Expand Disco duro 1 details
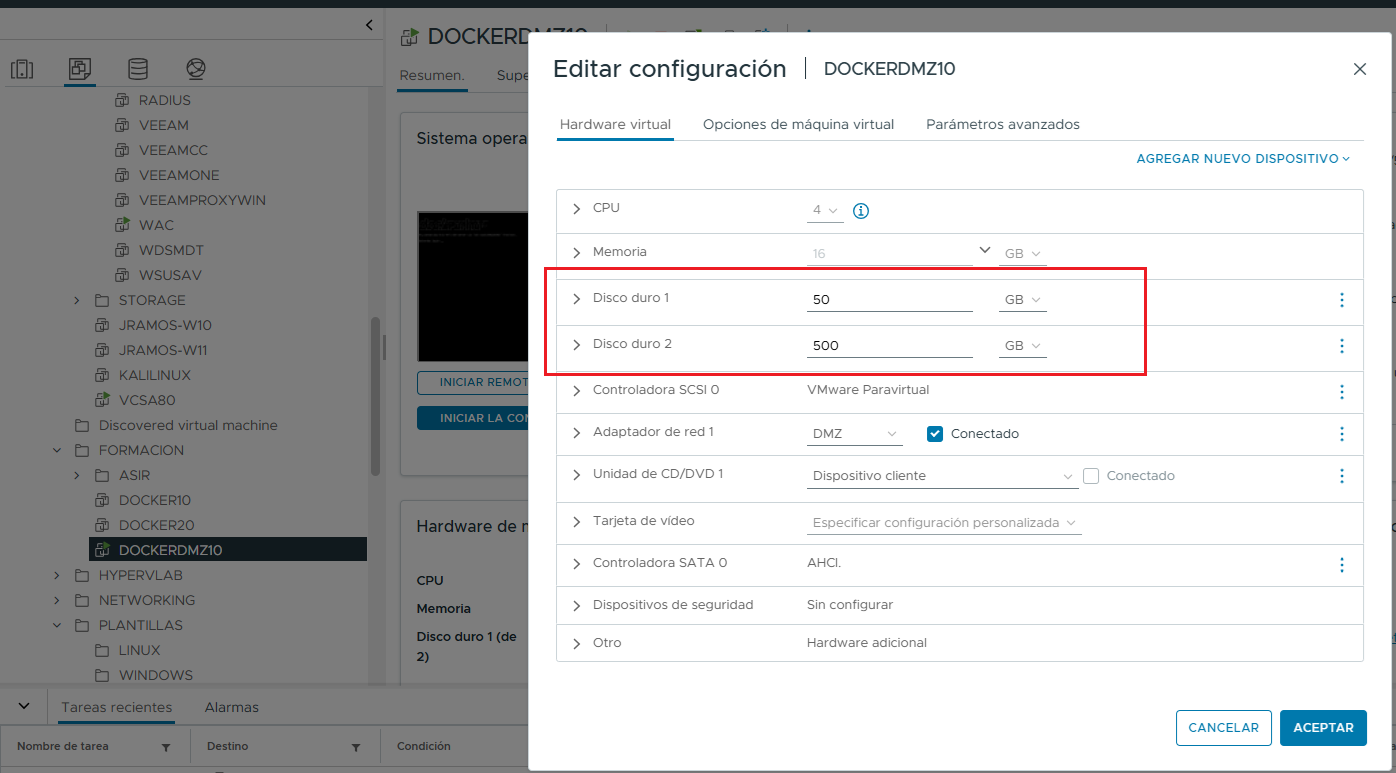 tap(576, 299)
